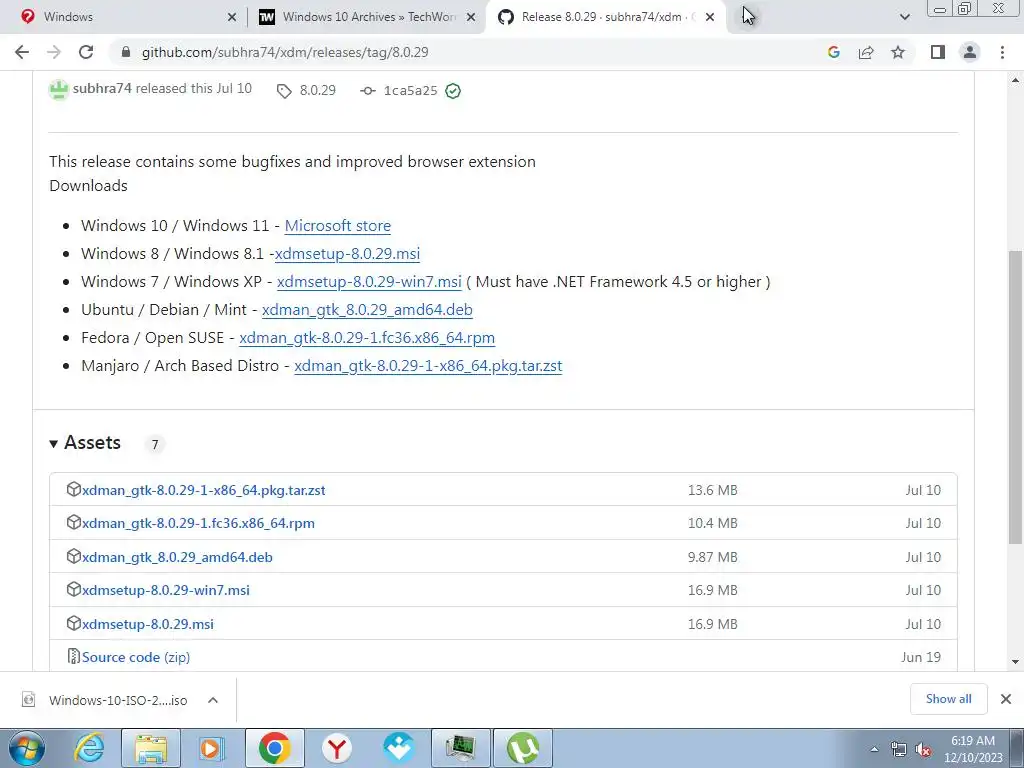Image resolution: width=1024 pixels, height=768 pixels.
Task: Go back using browser back arrow
Action: click(22, 52)
